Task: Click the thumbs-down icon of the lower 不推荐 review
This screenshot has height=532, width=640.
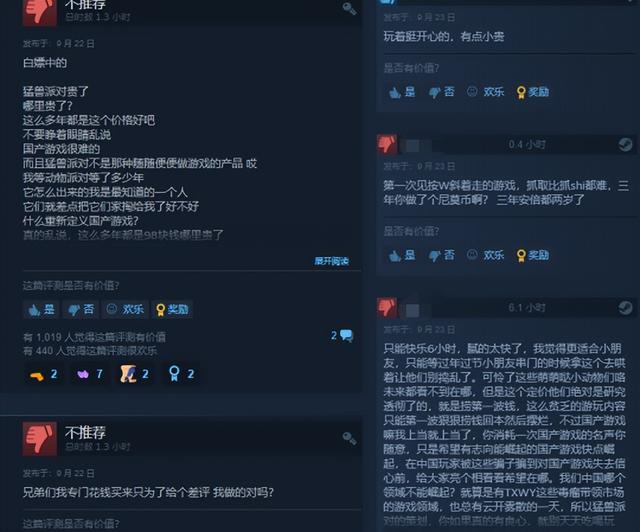Action: 40,439
